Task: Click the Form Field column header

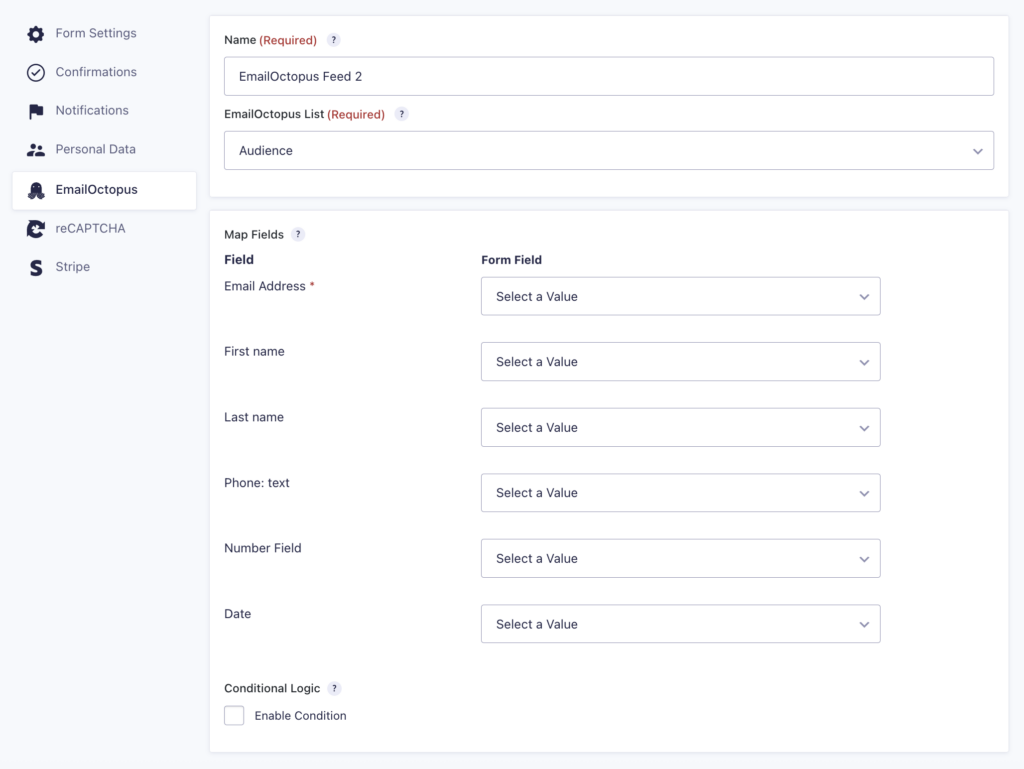Action: (x=511, y=260)
